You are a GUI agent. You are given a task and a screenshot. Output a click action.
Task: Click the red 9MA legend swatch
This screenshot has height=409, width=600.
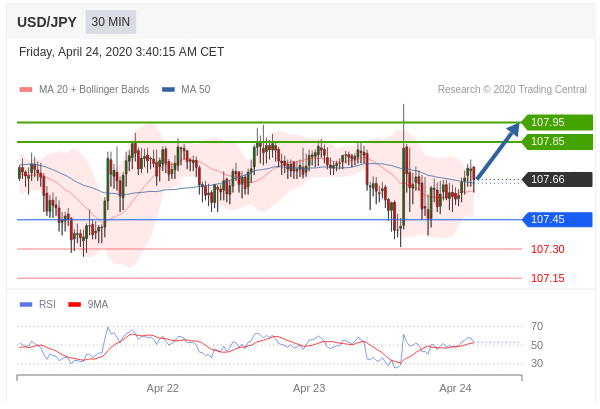pos(74,305)
